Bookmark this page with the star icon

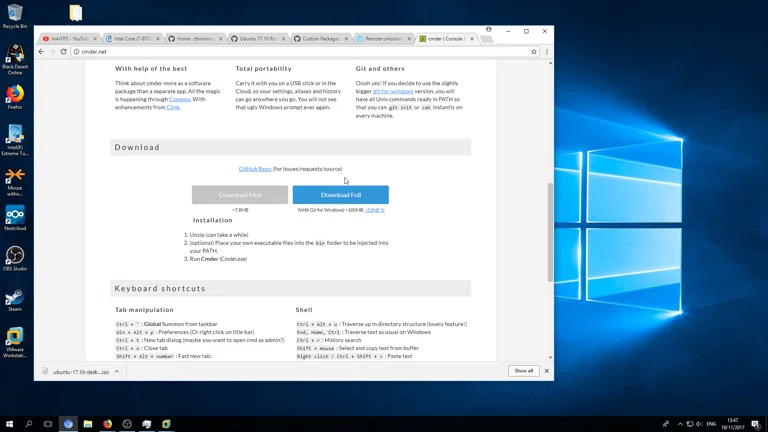[534, 51]
